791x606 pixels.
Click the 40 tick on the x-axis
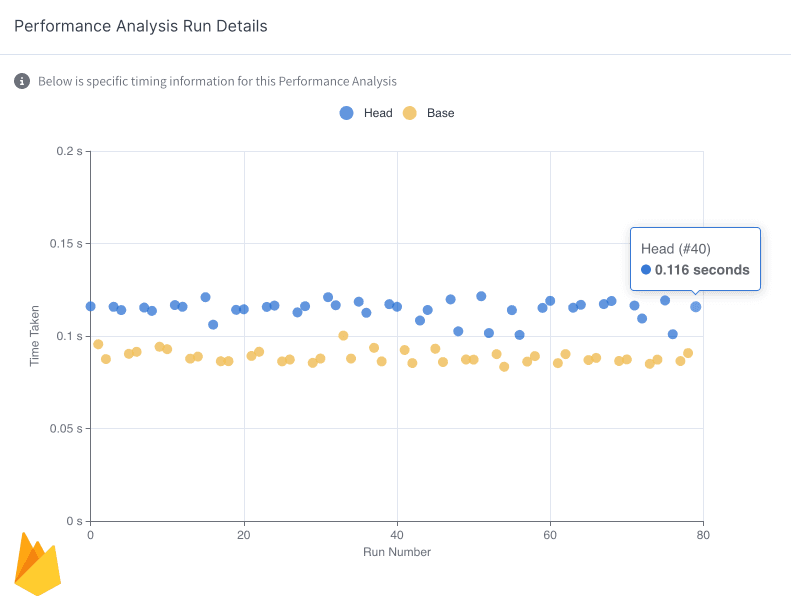click(397, 535)
